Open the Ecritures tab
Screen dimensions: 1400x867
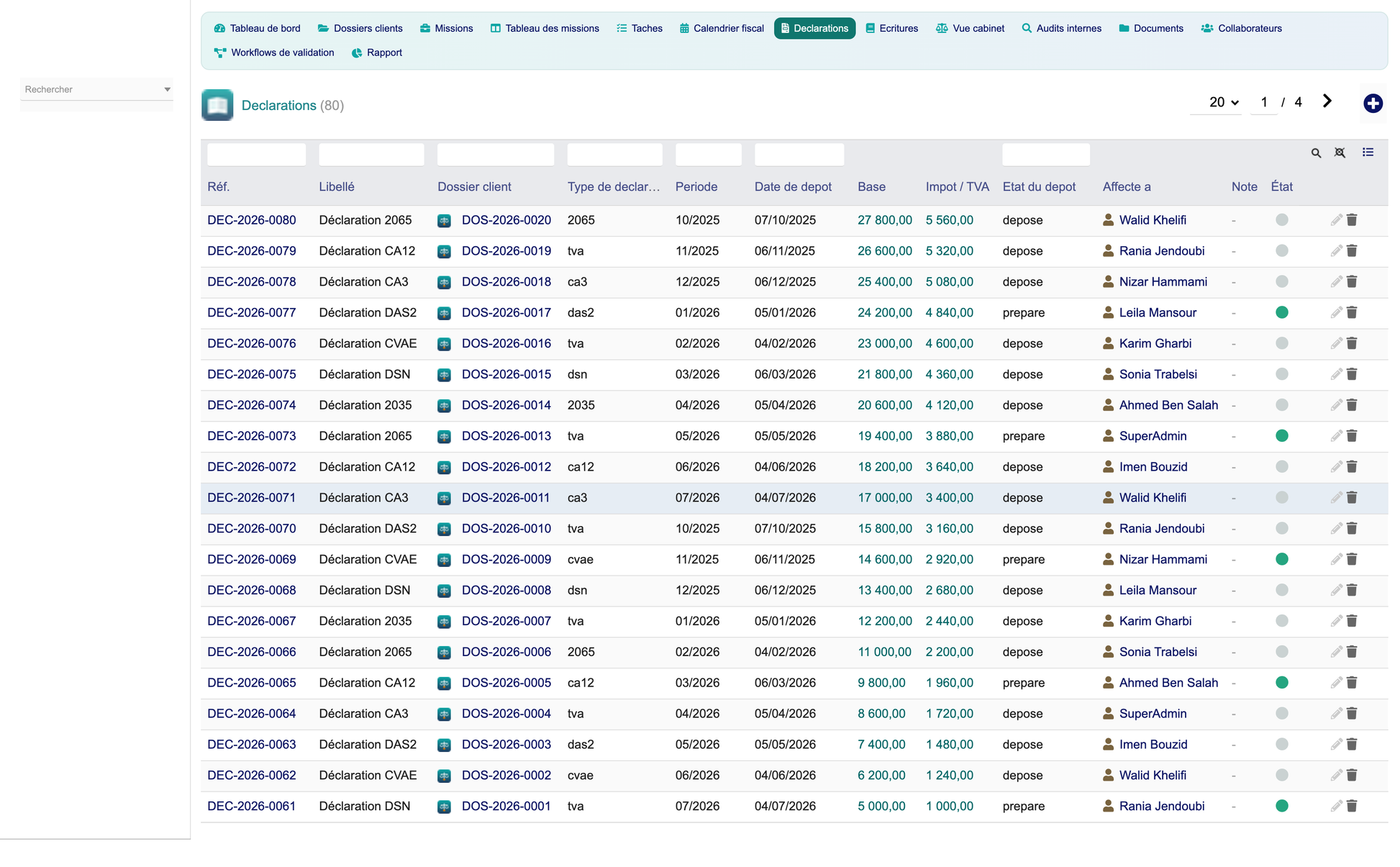point(892,29)
